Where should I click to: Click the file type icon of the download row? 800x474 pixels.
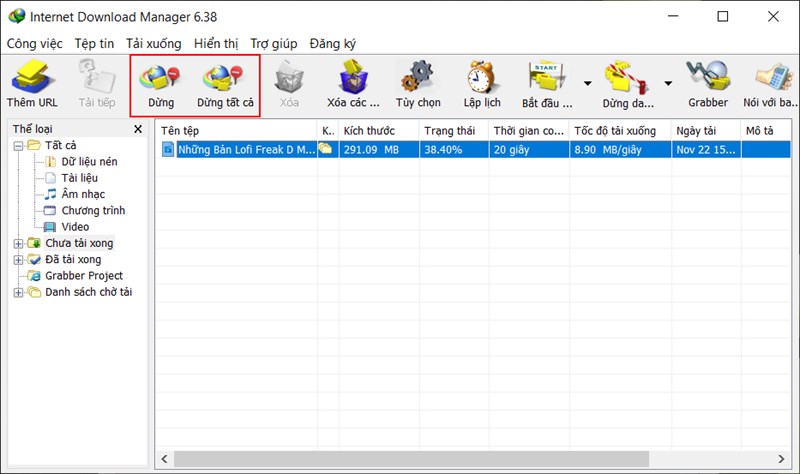pos(167,149)
